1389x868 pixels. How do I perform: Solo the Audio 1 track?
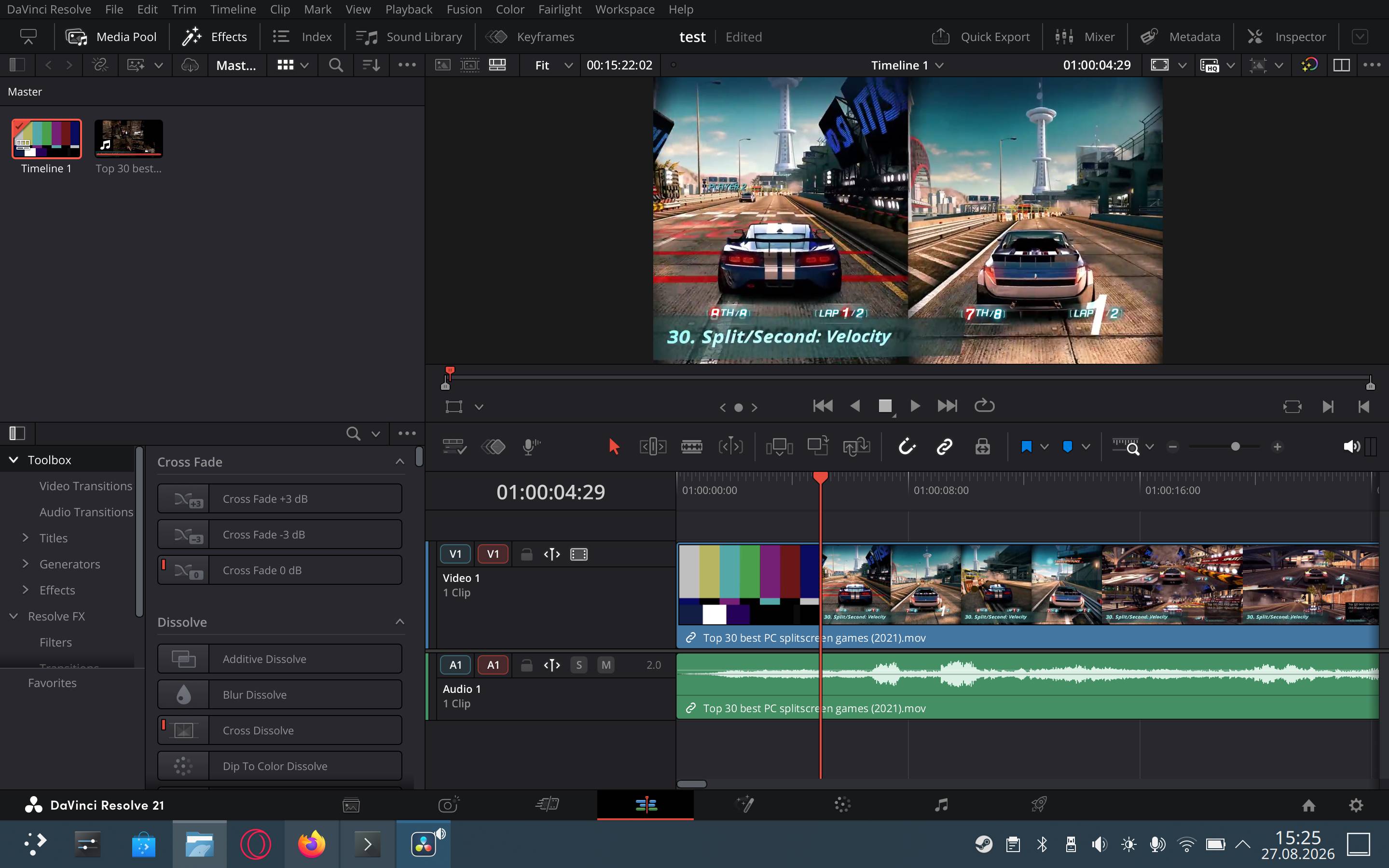(x=578, y=665)
